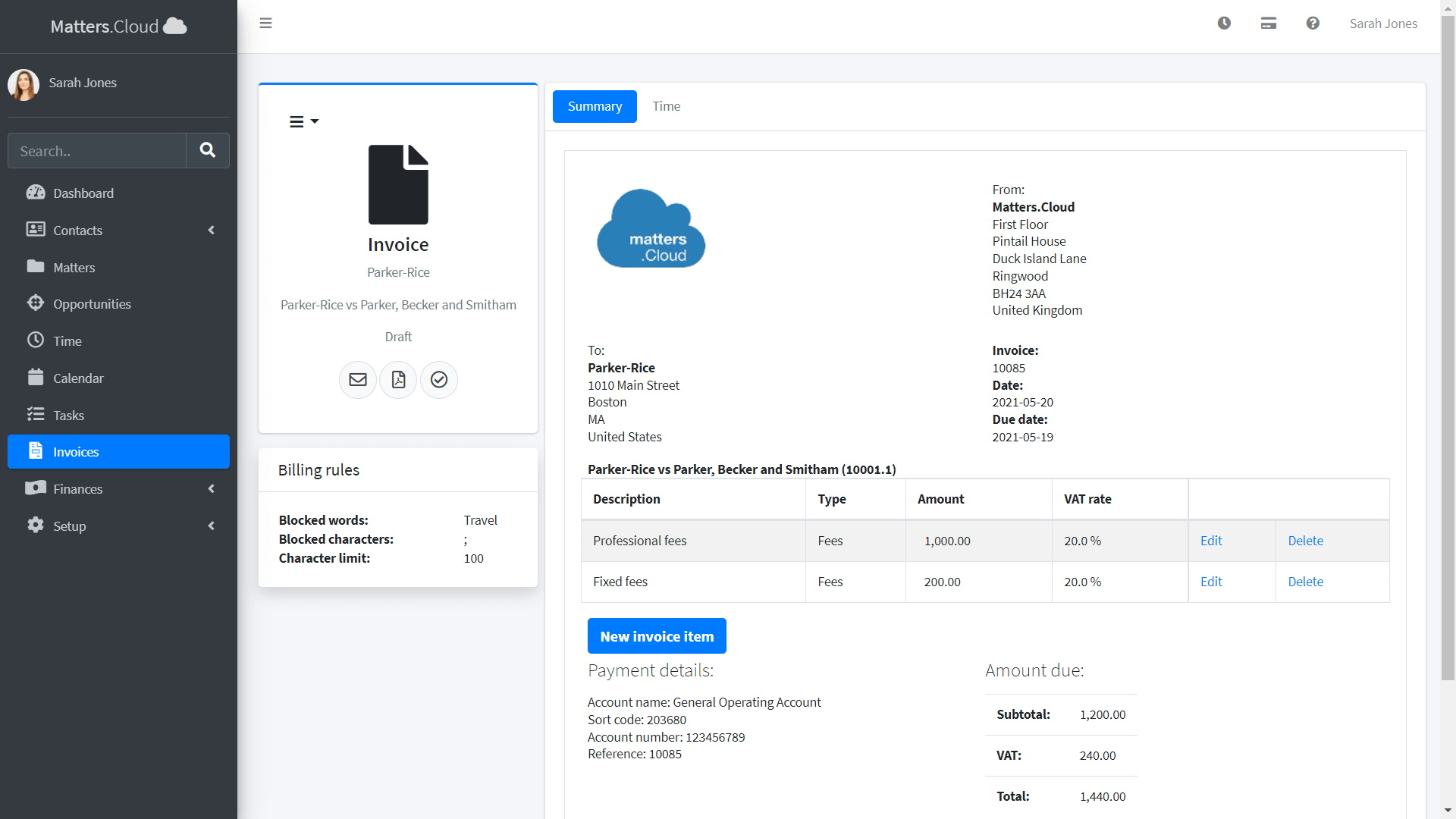Open Matters using the folder icon
This screenshot has height=819, width=1456.
(x=35, y=267)
